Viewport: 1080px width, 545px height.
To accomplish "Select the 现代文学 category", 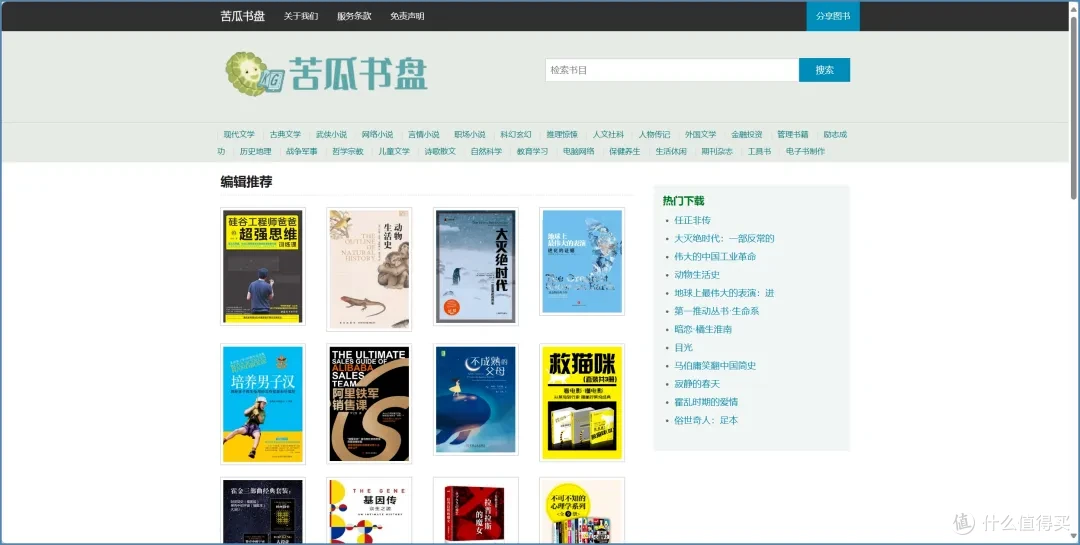I will point(239,134).
